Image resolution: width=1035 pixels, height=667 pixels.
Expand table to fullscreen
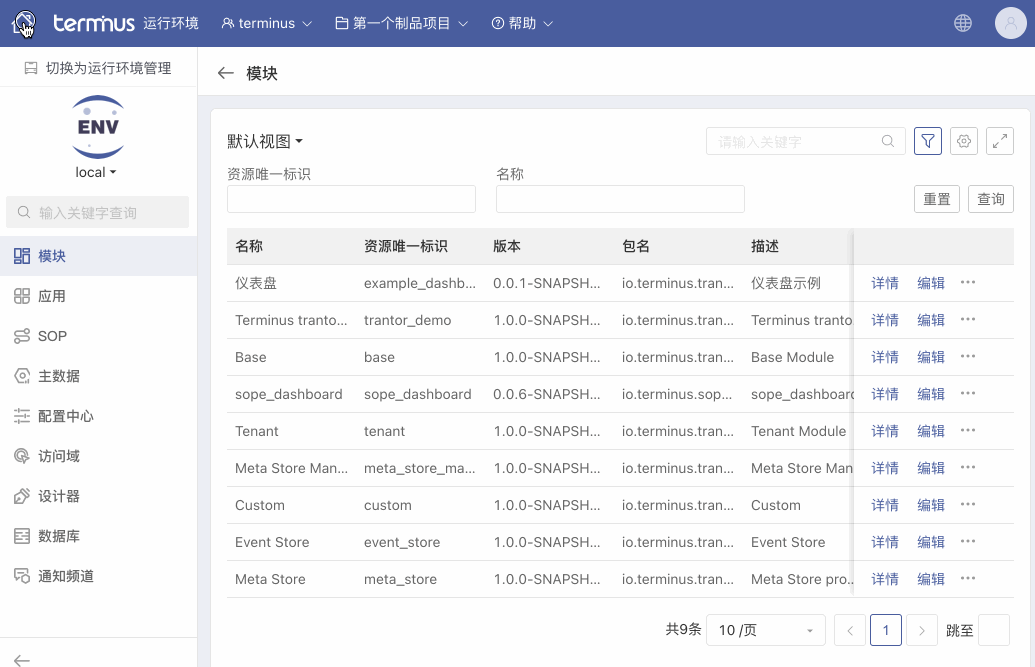tap(999, 141)
